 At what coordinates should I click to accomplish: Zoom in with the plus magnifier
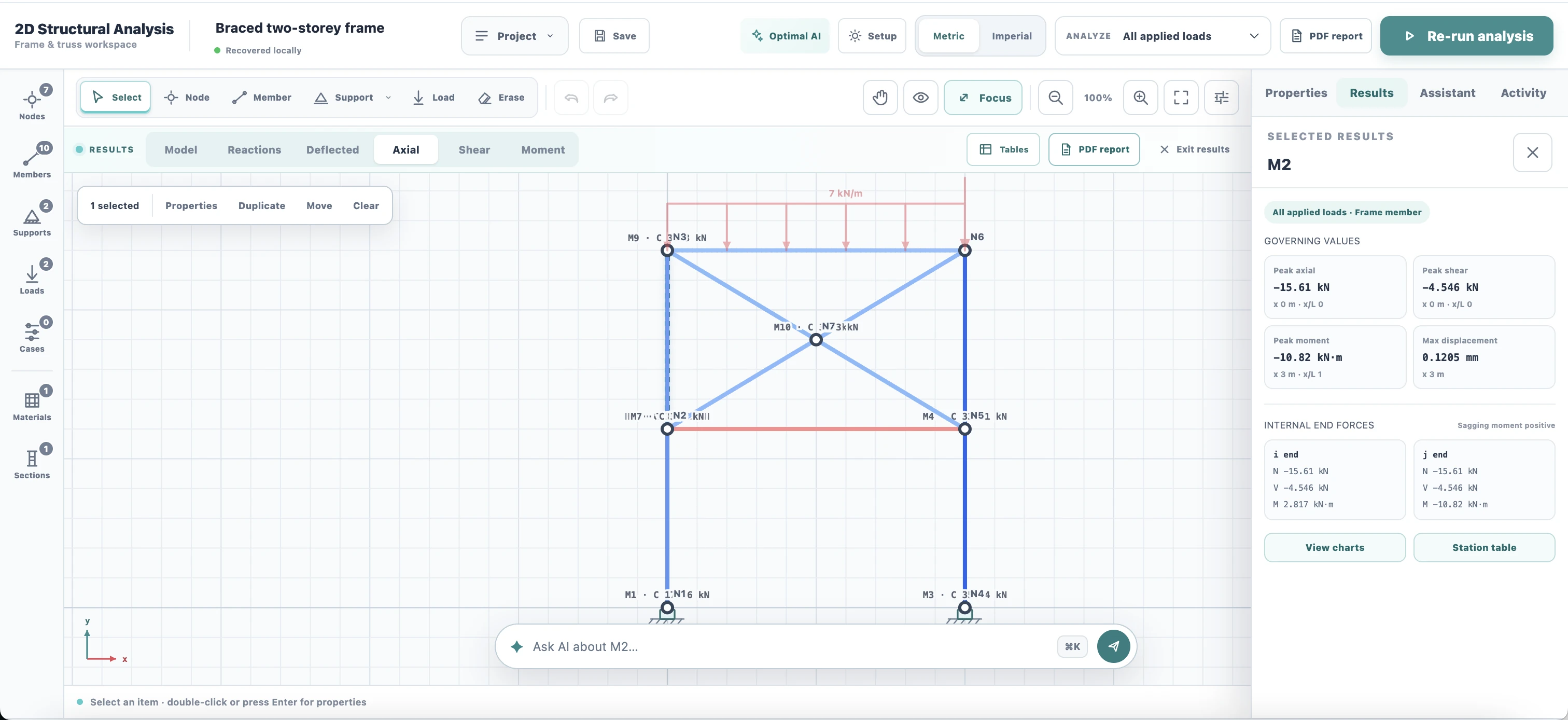pos(1141,98)
